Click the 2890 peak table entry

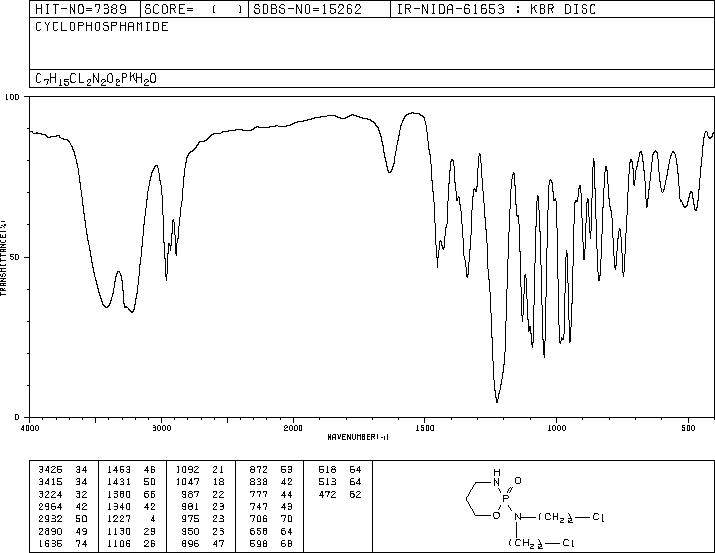[x=50, y=531]
